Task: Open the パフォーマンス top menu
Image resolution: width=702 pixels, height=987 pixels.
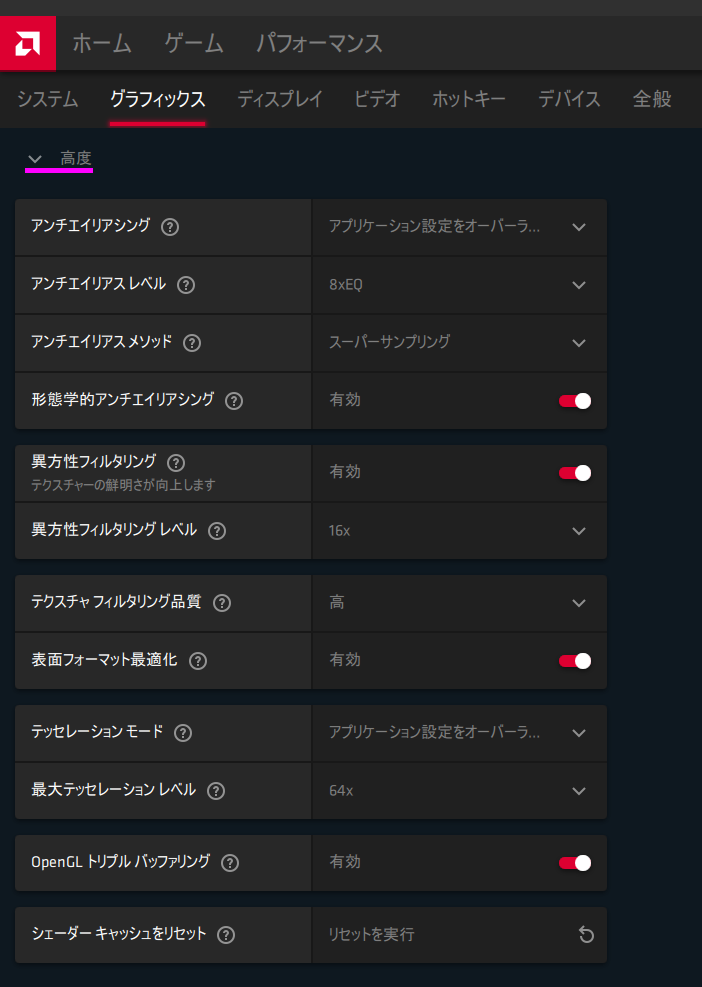Action: (x=319, y=44)
